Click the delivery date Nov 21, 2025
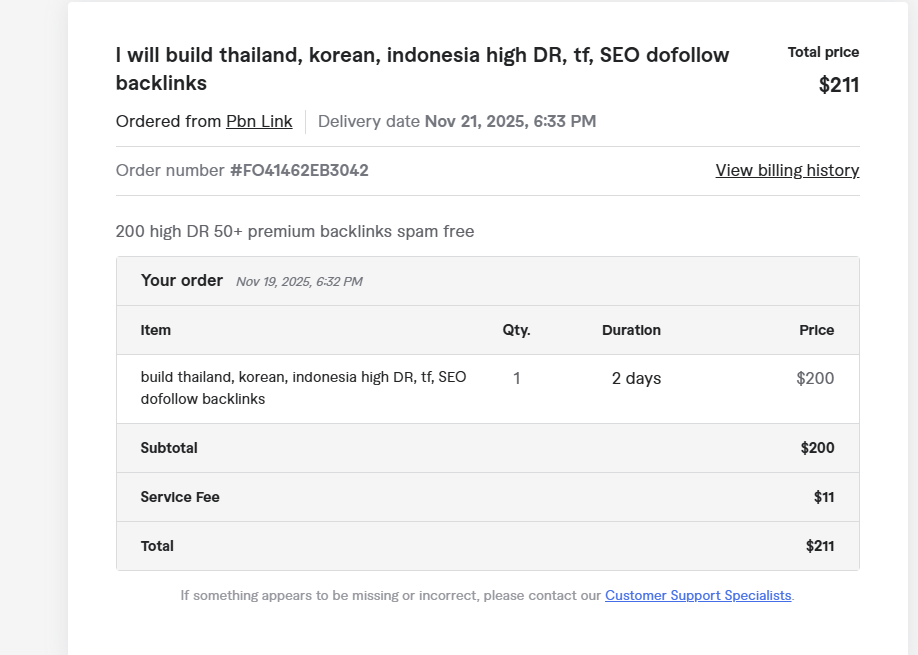Image resolution: width=918 pixels, height=655 pixels. click(x=510, y=122)
